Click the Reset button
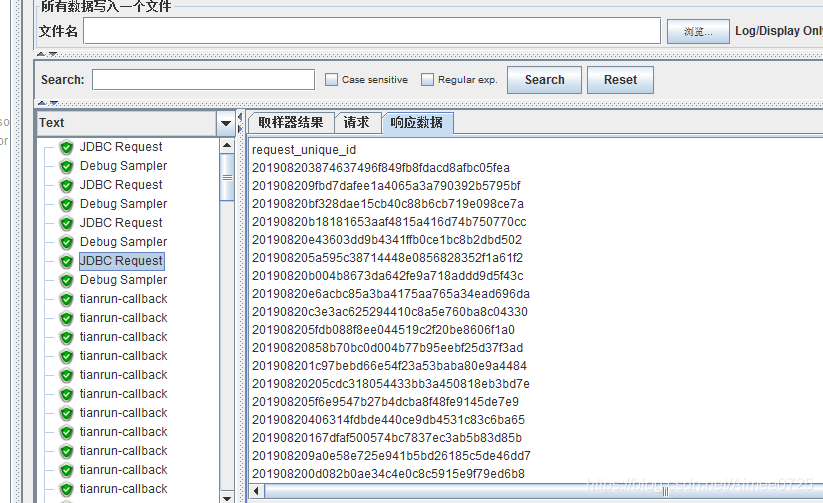The image size is (823, 503). pyautogui.click(x=620, y=80)
